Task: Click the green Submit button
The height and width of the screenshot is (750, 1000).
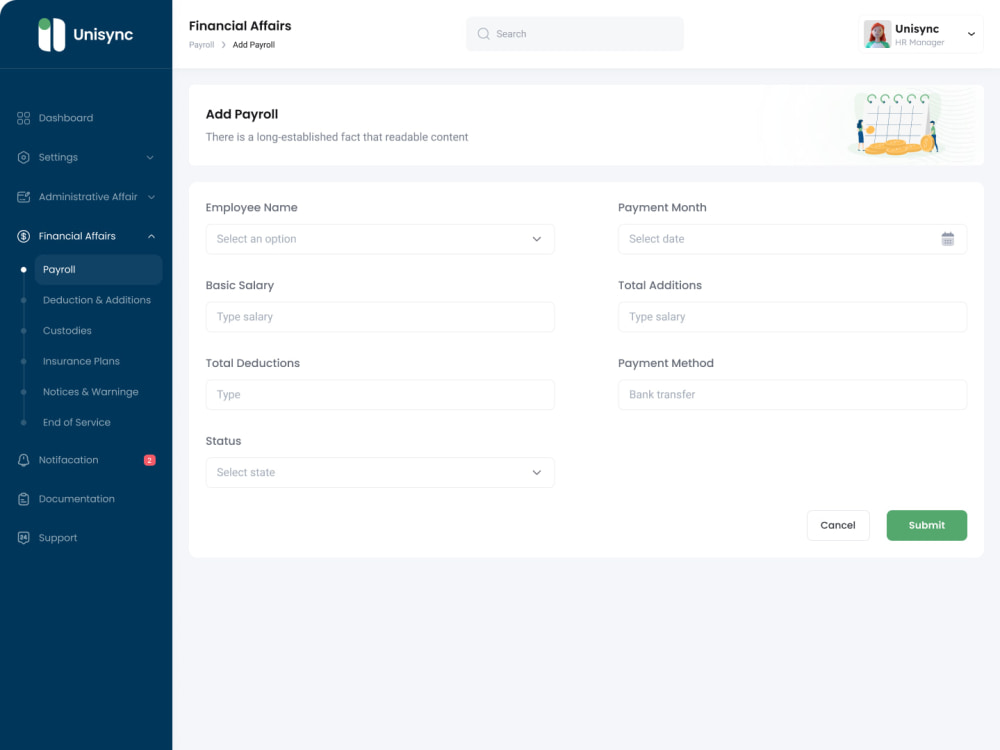Action: pos(927,526)
